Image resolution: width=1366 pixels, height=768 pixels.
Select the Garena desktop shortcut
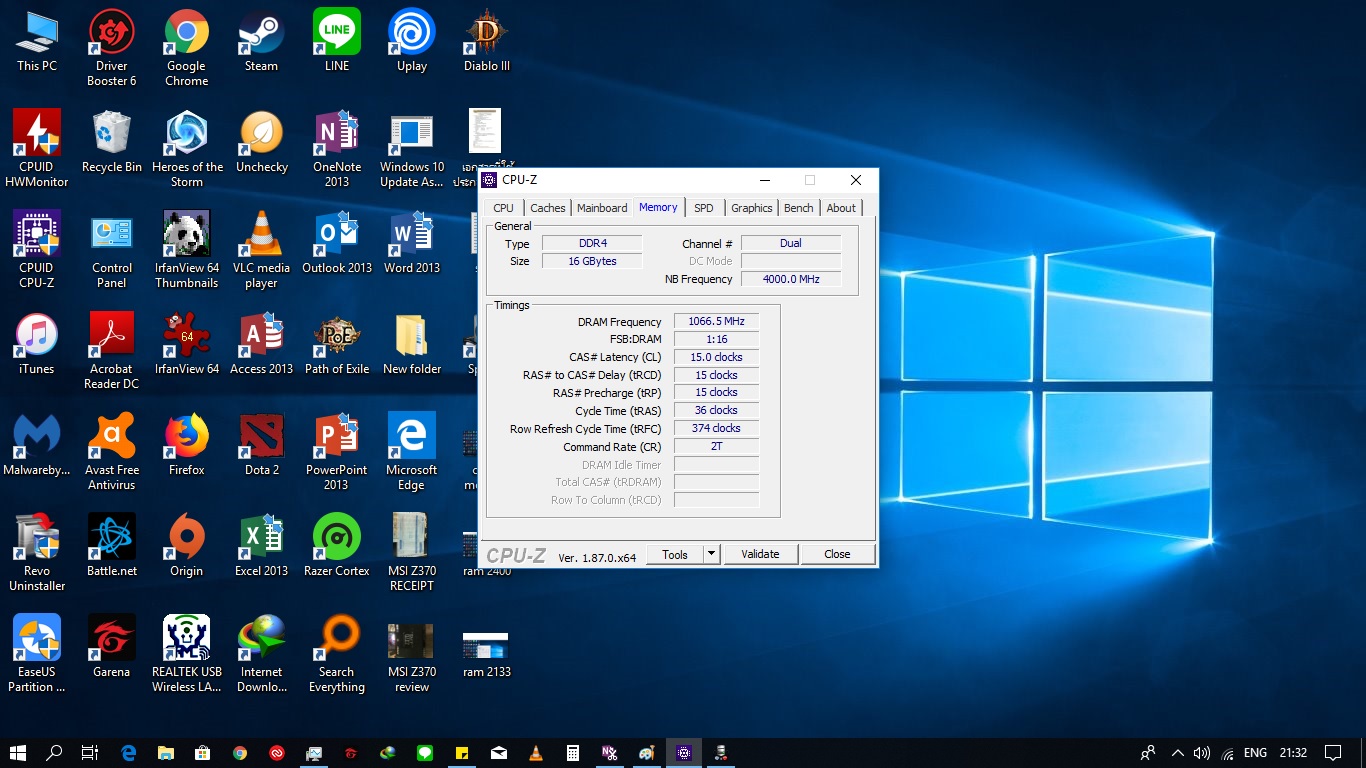[x=112, y=647]
